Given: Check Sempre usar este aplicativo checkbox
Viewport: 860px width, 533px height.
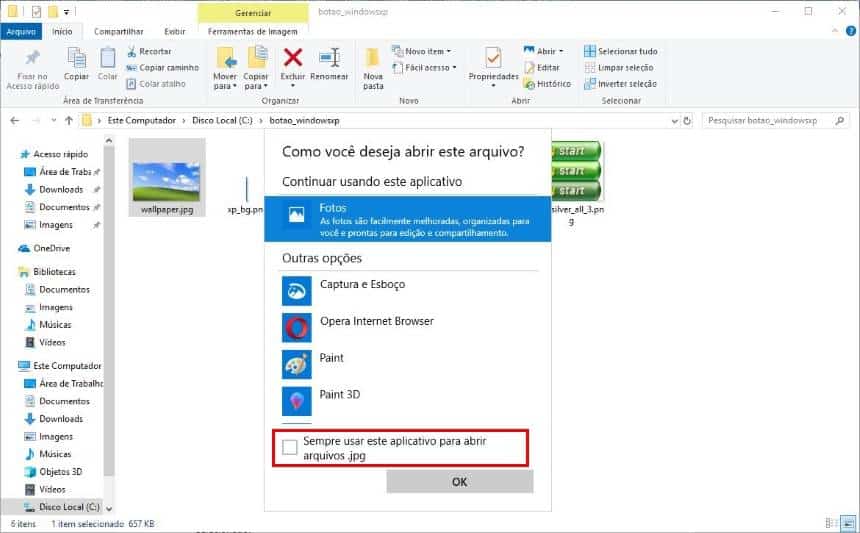Looking at the screenshot, I should [290, 447].
